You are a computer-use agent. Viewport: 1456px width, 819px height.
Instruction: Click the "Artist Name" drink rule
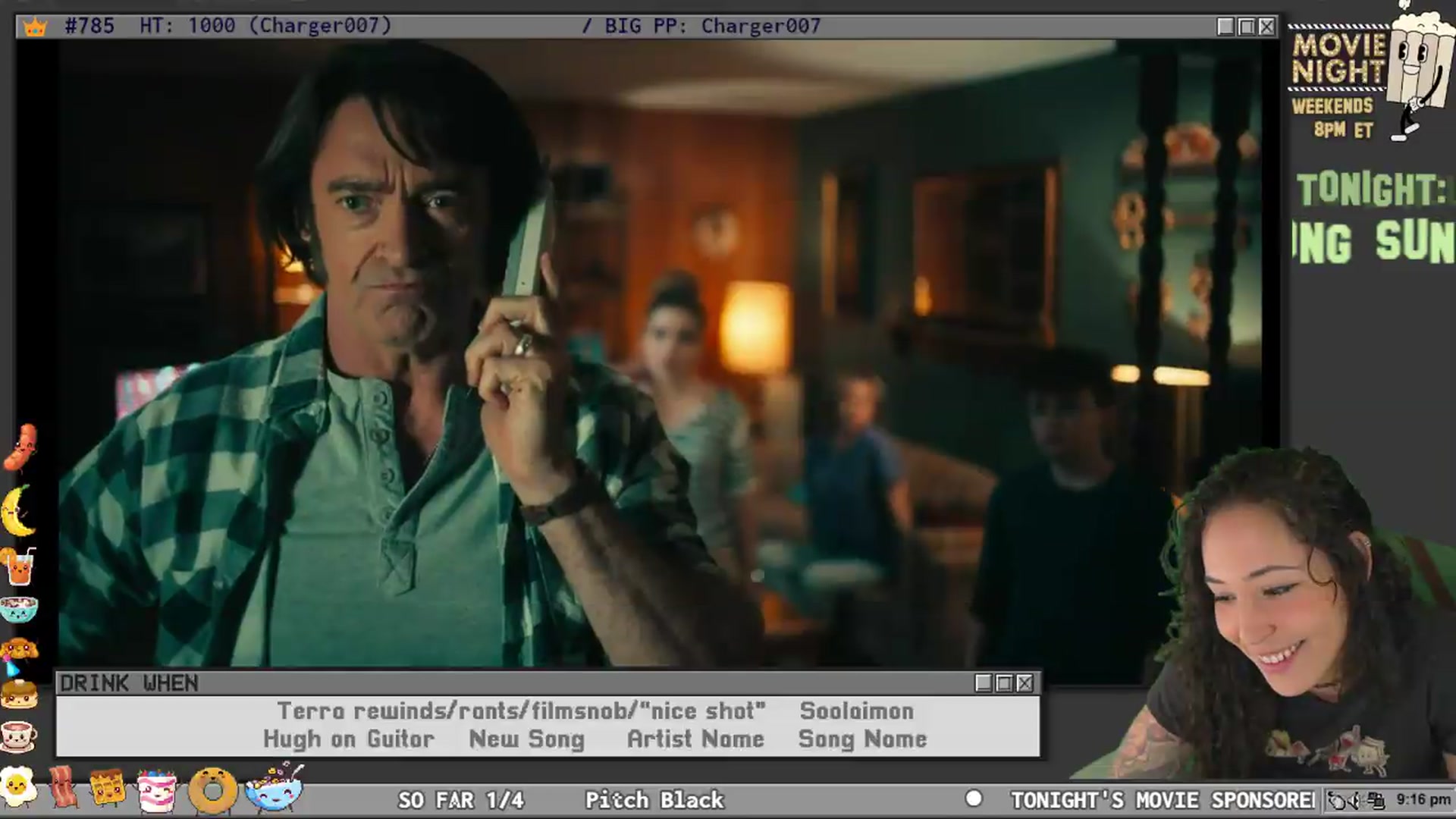[x=695, y=739]
